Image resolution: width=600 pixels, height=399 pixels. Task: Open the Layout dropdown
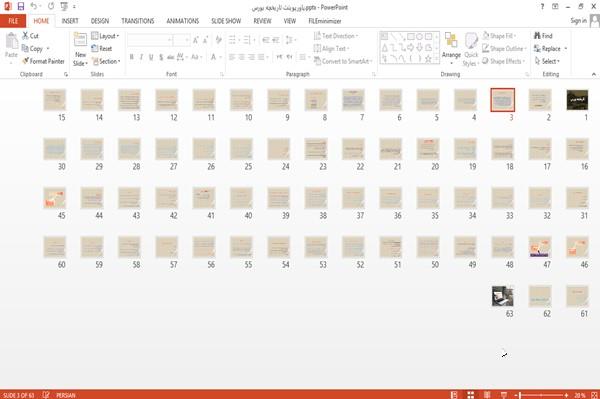tap(105, 36)
